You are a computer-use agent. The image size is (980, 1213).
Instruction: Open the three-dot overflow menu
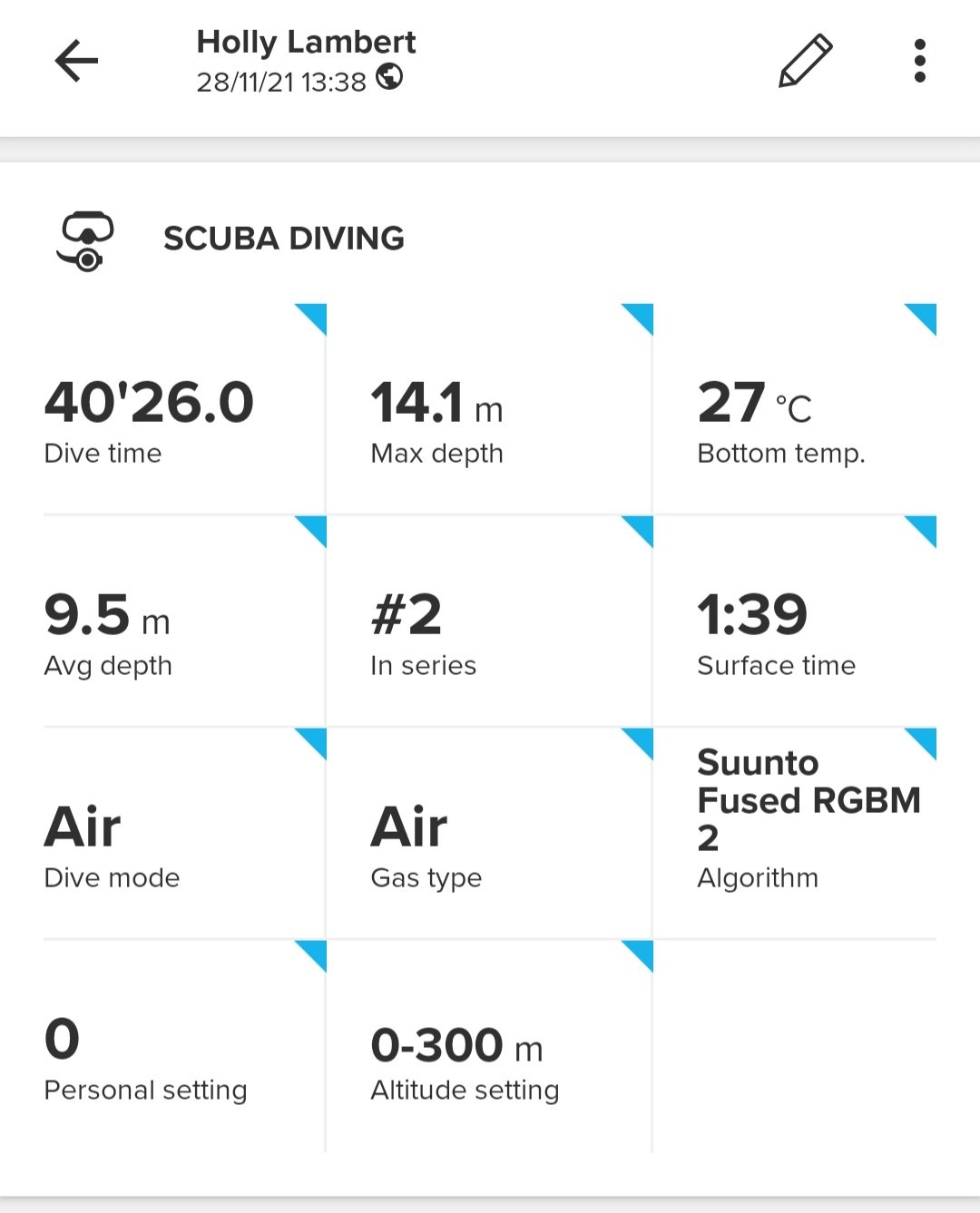[919, 62]
